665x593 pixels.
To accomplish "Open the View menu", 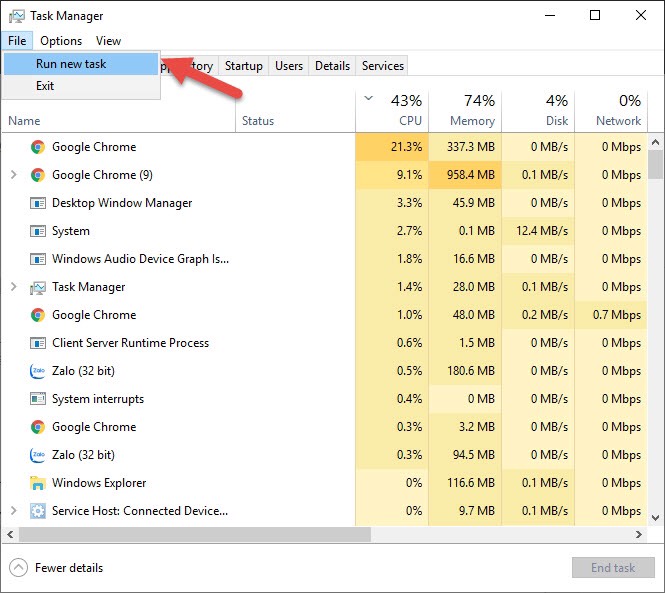I will (x=108, y=41).
